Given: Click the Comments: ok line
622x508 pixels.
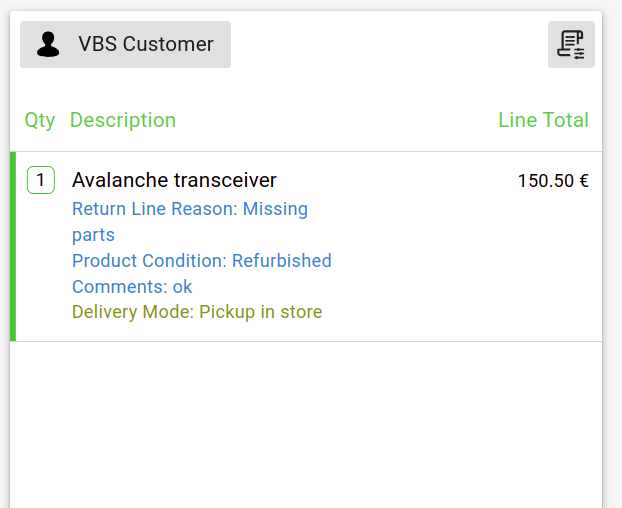Looking at the screenshot, I should click(131, 287).
